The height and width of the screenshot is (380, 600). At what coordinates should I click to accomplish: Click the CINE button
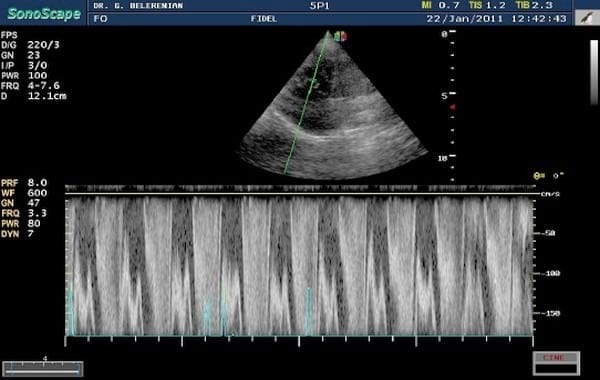556,363
